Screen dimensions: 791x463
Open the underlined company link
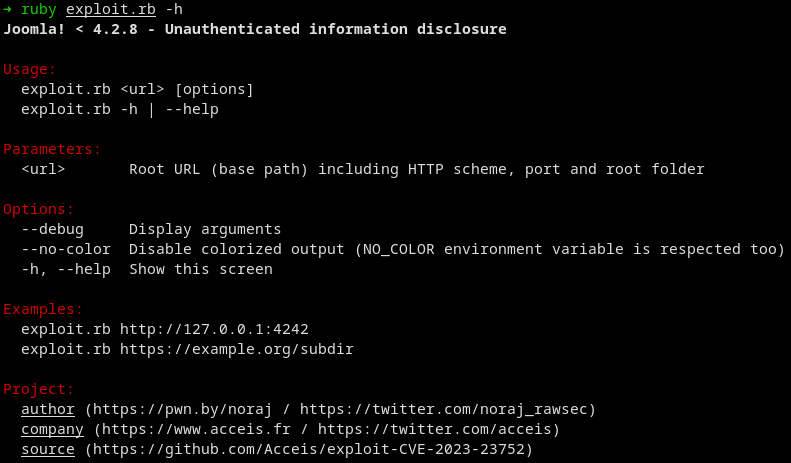click(52, 429)
